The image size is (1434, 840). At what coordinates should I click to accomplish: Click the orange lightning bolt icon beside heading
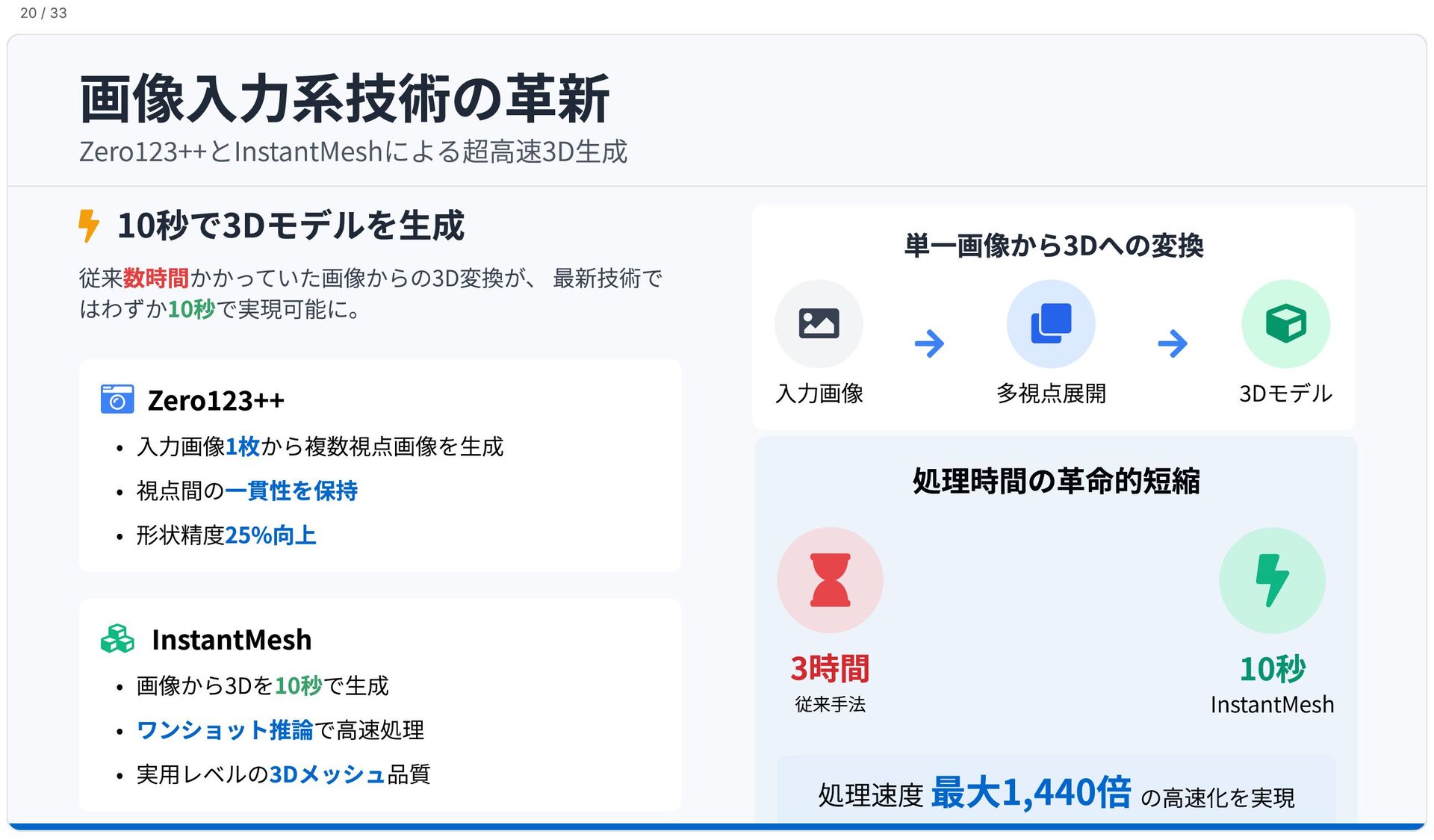pyautogui.click(x=89, y=225)
